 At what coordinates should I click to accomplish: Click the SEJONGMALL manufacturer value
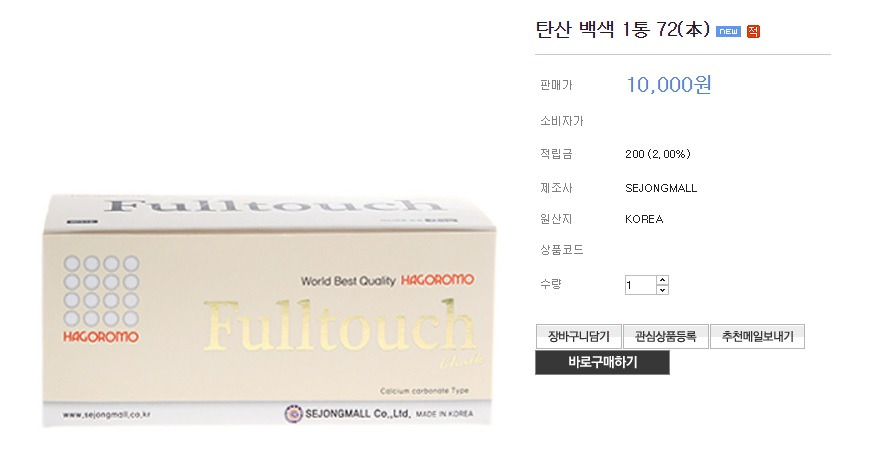point(661,188)
